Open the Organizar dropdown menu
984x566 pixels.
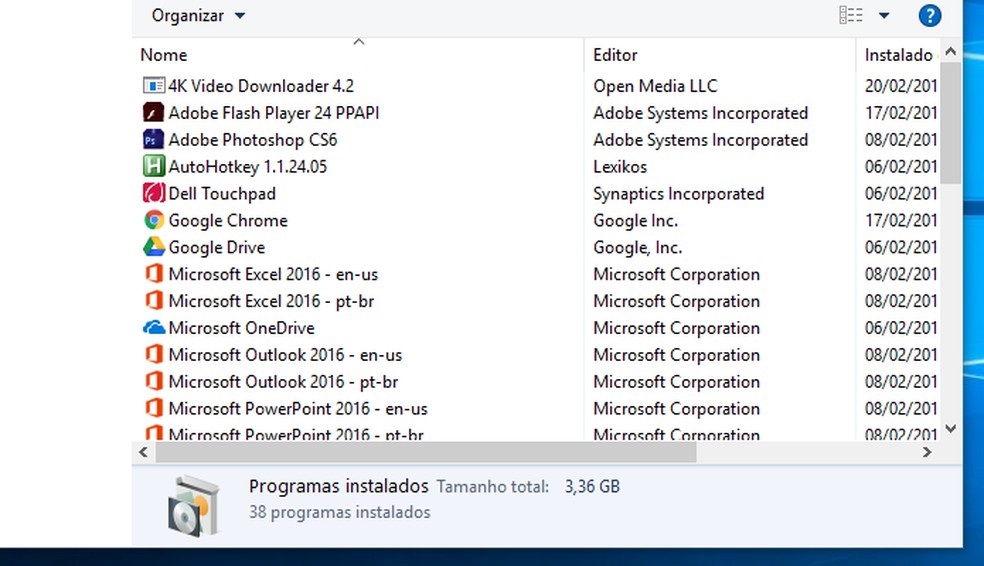[198, 15]
